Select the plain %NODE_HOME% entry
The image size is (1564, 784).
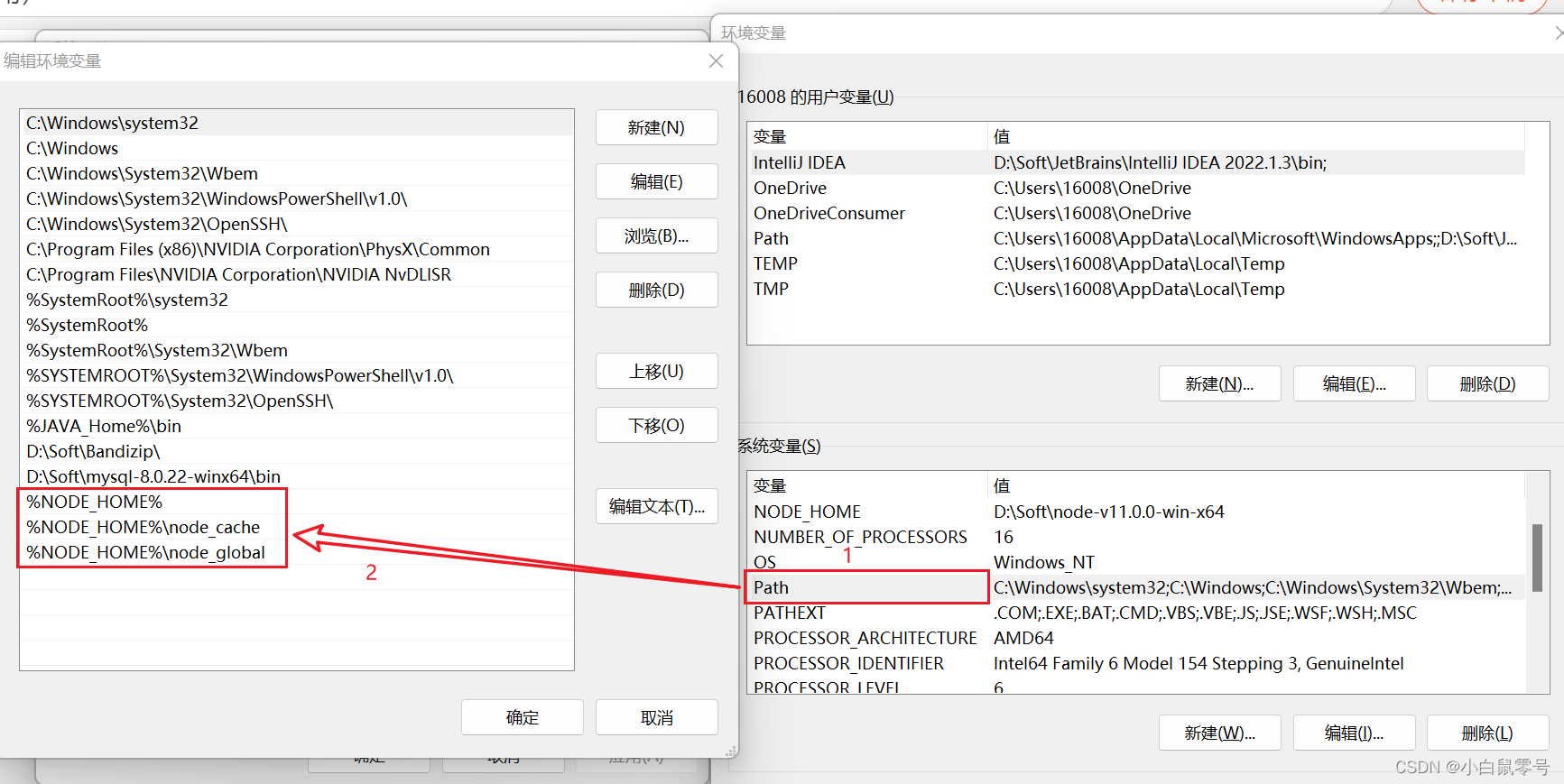pyautogui.click(x=297, y=502)
